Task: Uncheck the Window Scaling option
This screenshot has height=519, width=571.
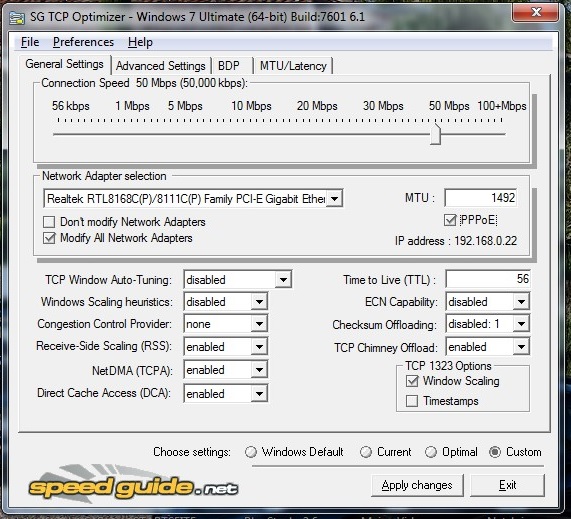Action: click(412, 381)
